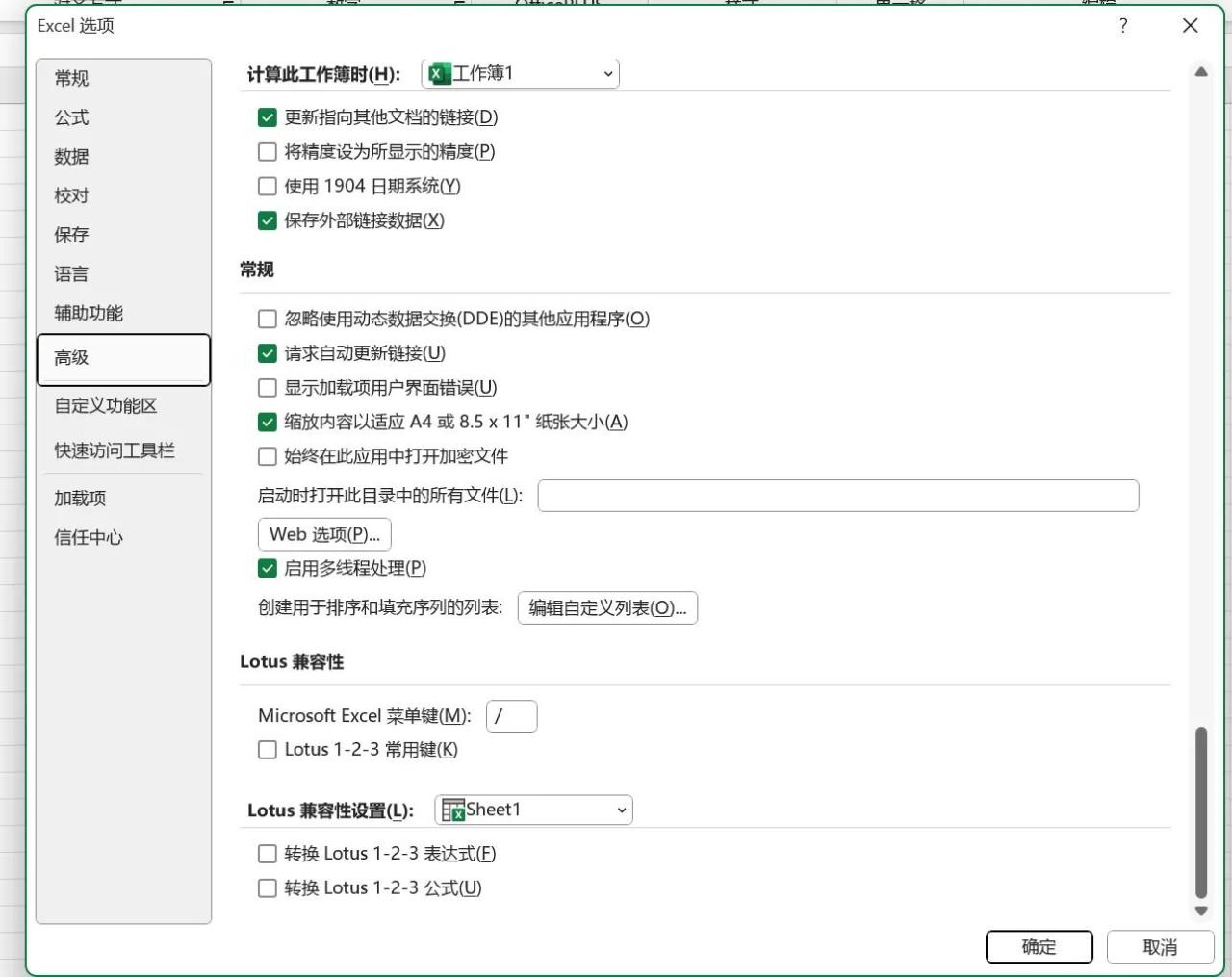Click the 启动时打开此目录中的所有文件 input field
This screenshot has height=977, width=1232.
[837, 496]
